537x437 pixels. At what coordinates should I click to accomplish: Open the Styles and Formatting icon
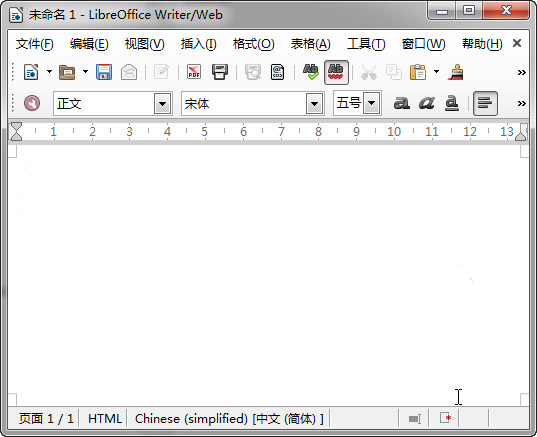32,103
